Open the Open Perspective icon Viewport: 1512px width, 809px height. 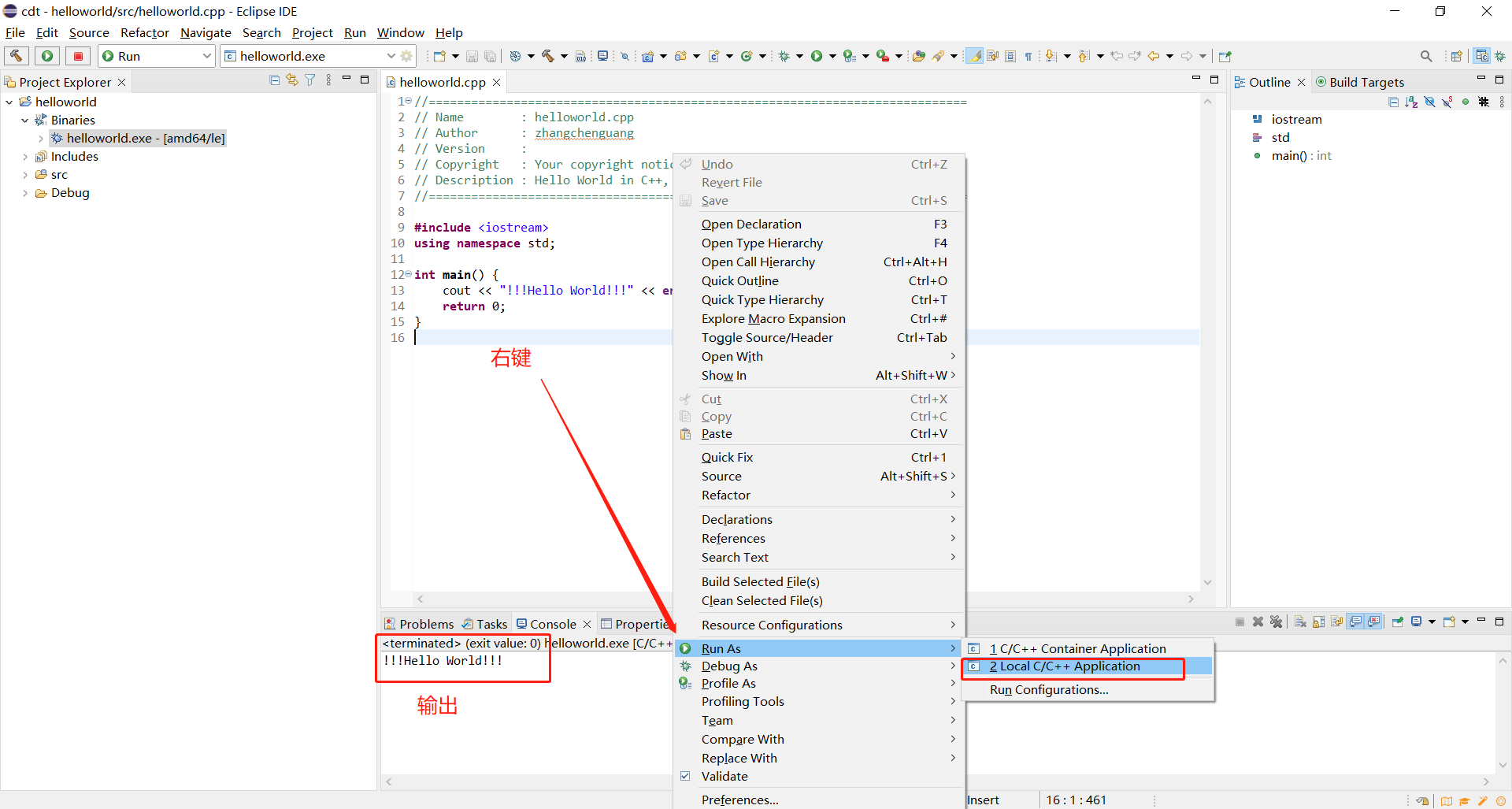tap(1457, 56)
